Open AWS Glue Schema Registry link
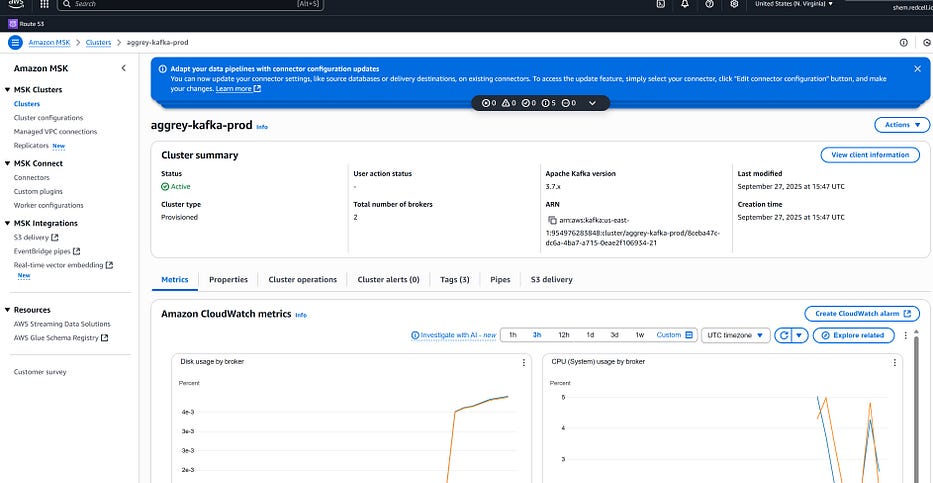The height and width of the screenshot is (483, 933). [61, 338]
